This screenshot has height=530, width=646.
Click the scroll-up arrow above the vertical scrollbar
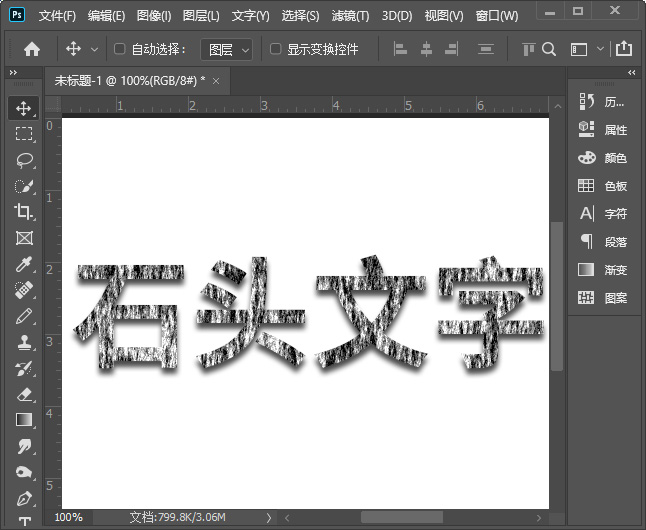point(557,106)
